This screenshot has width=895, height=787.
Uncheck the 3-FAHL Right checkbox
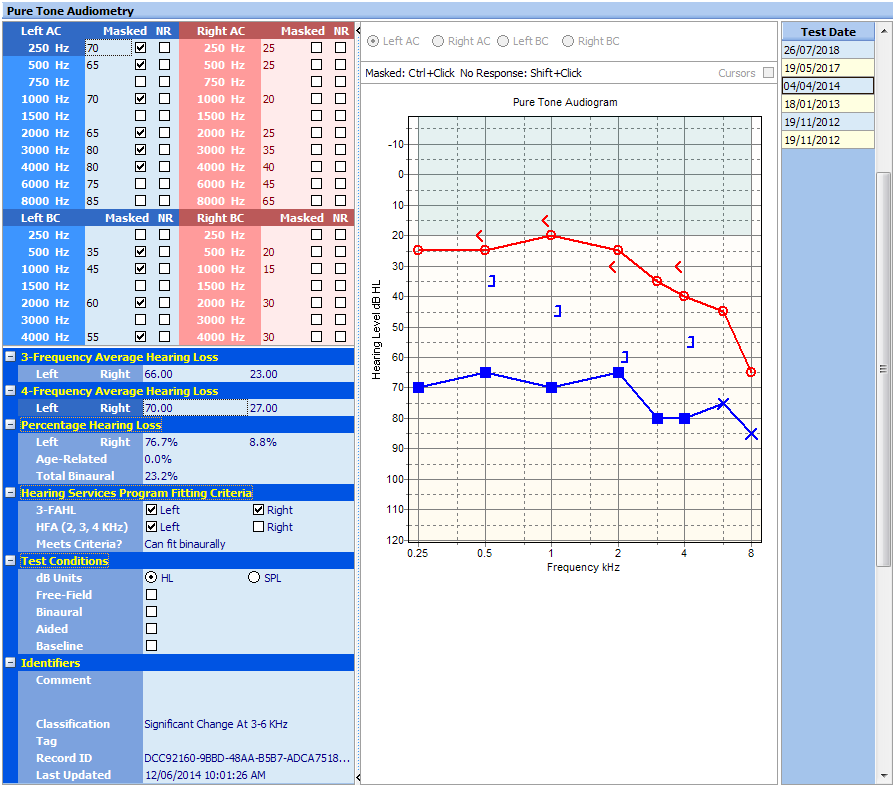[259, 510]
